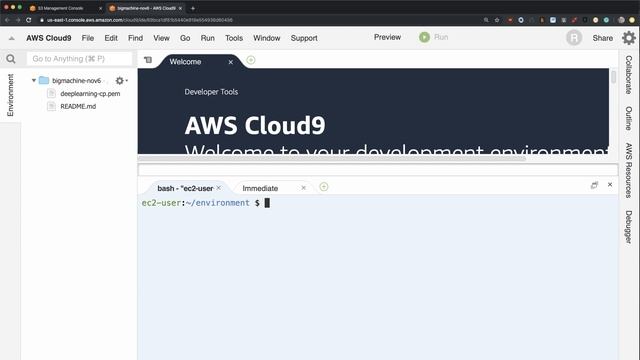Click the Welcome page horizontal scrollbar

[x=332, y=158]
